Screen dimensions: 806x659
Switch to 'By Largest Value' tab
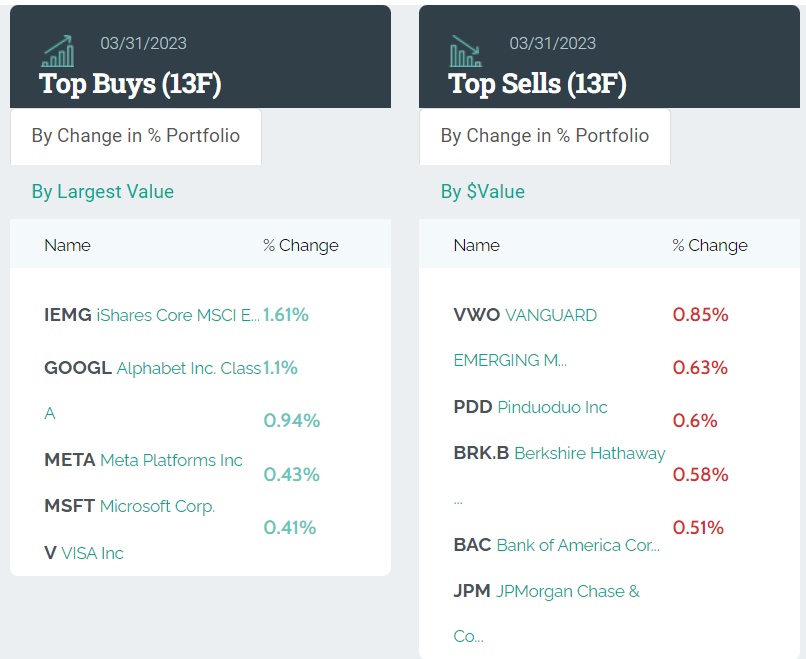(x=103, y=192)
